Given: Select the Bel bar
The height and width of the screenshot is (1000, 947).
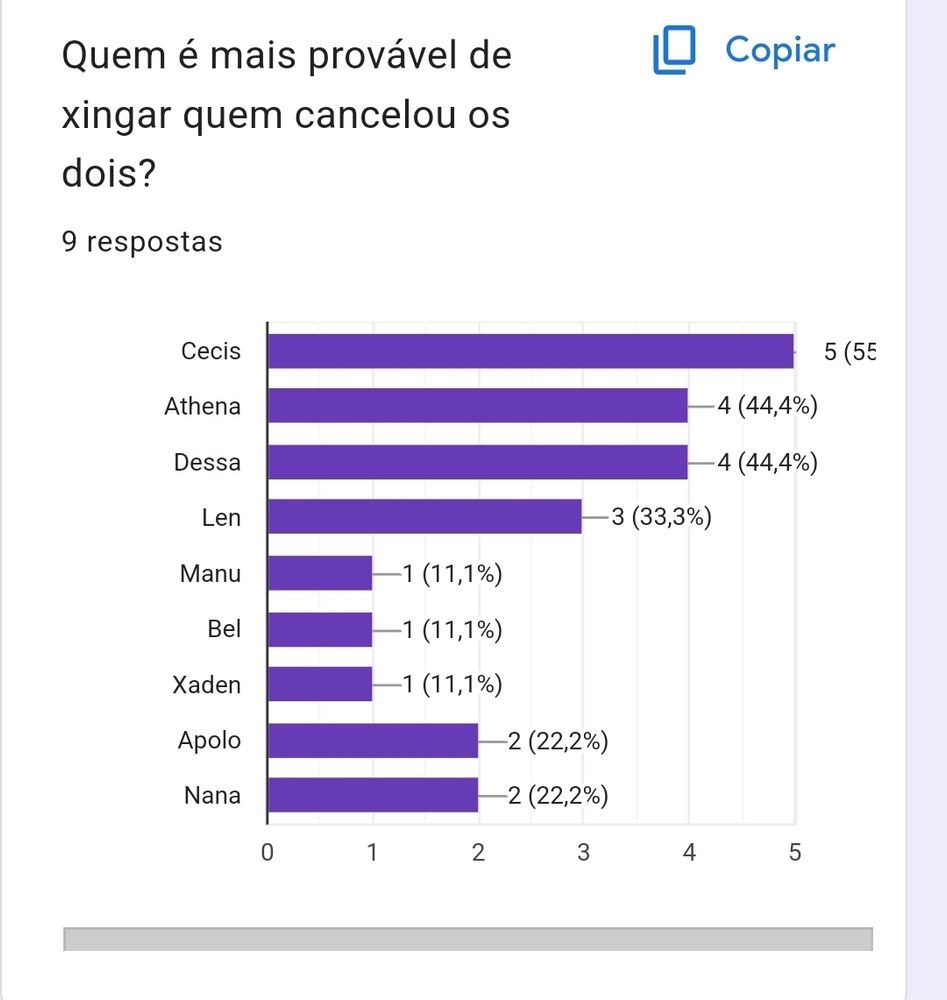Looking at the screenshot, I should pyautogui.click(x=320, y=630).
